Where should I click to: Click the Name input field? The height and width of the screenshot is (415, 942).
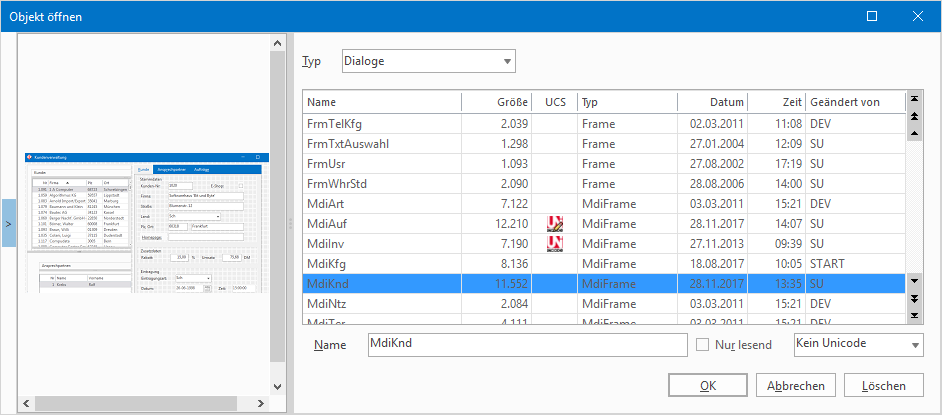tap(525, 344)
